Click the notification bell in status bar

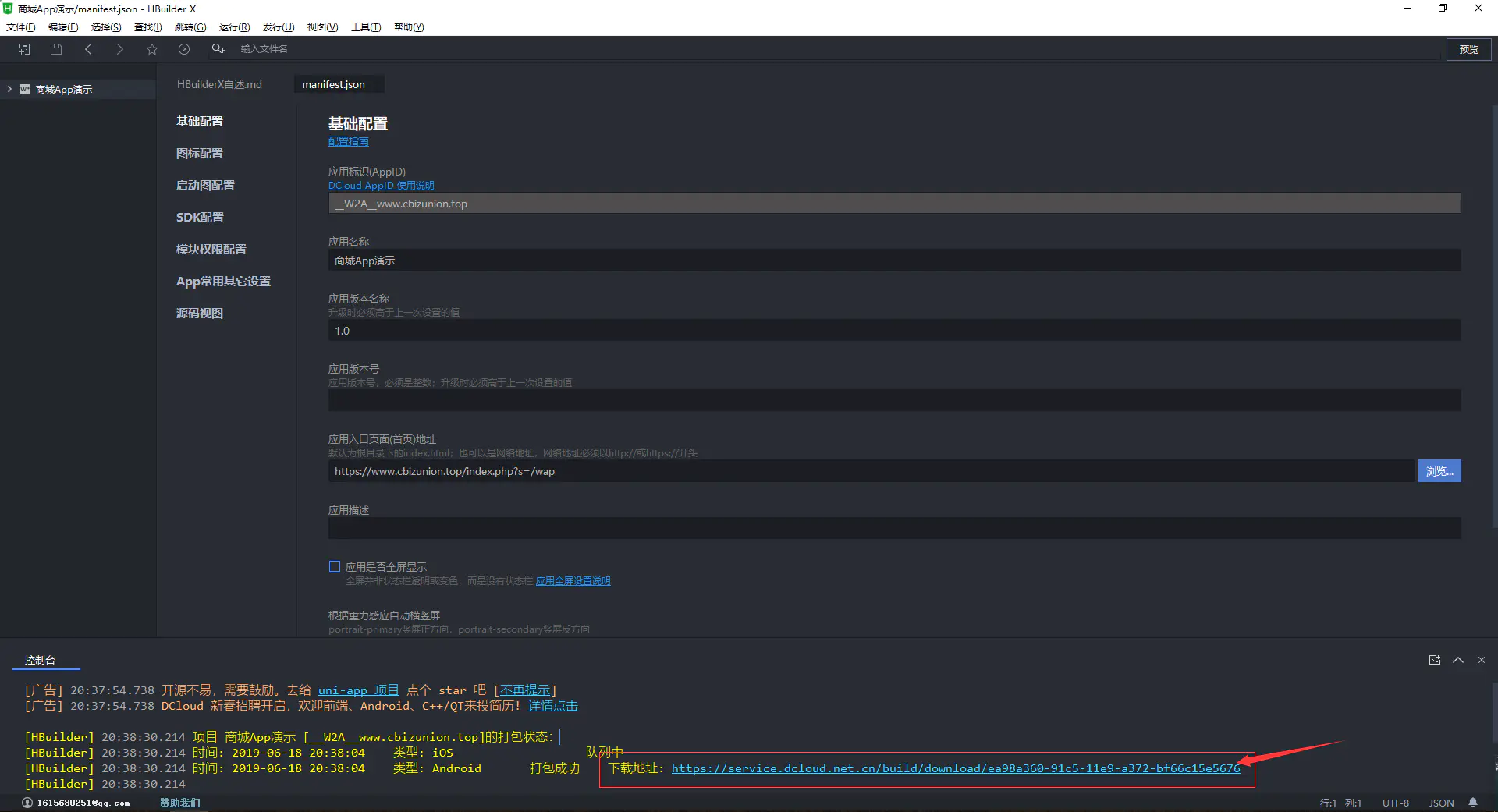click(1473, 803)
